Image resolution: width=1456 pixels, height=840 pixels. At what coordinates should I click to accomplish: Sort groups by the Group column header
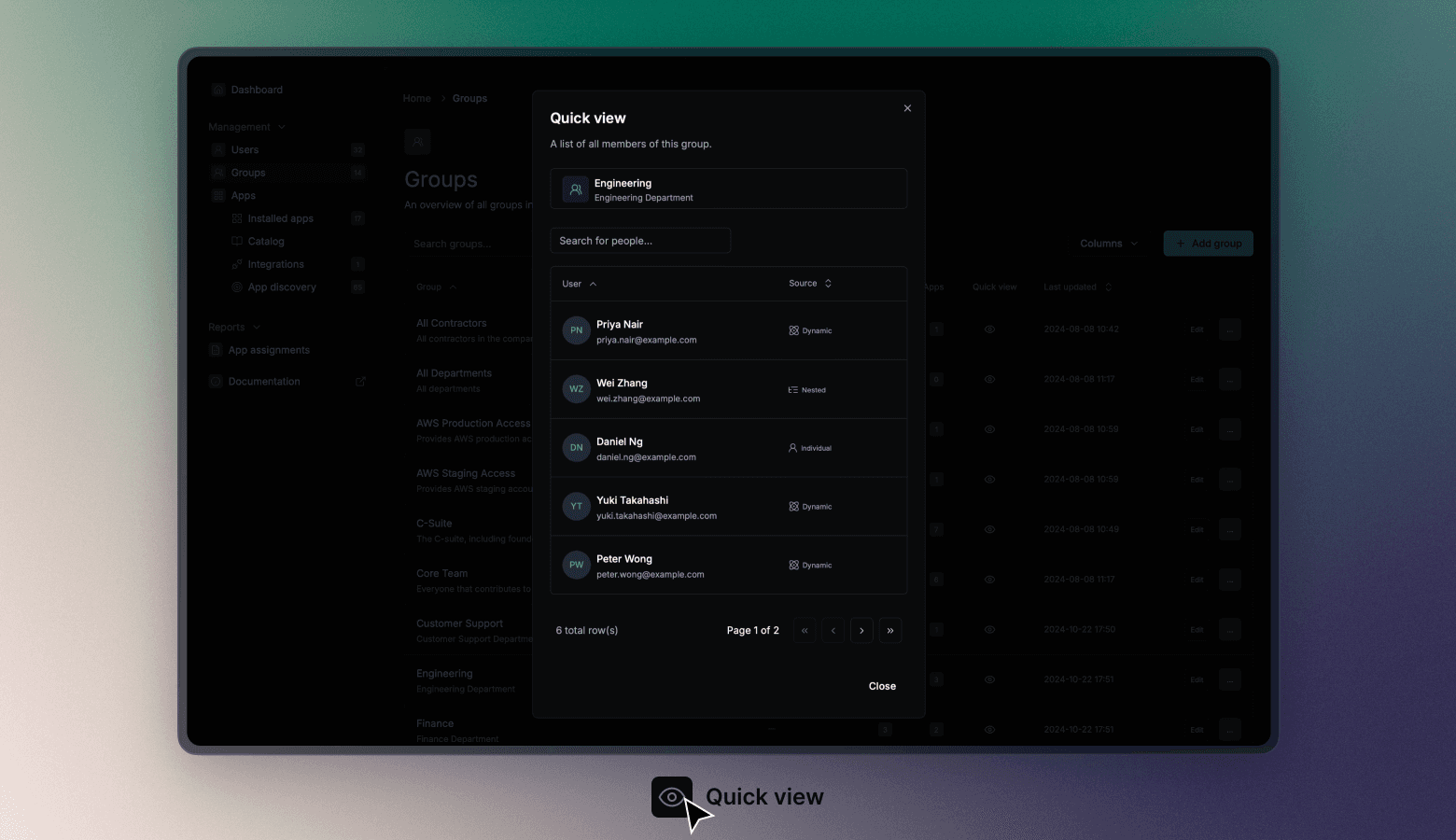[436, 287]
